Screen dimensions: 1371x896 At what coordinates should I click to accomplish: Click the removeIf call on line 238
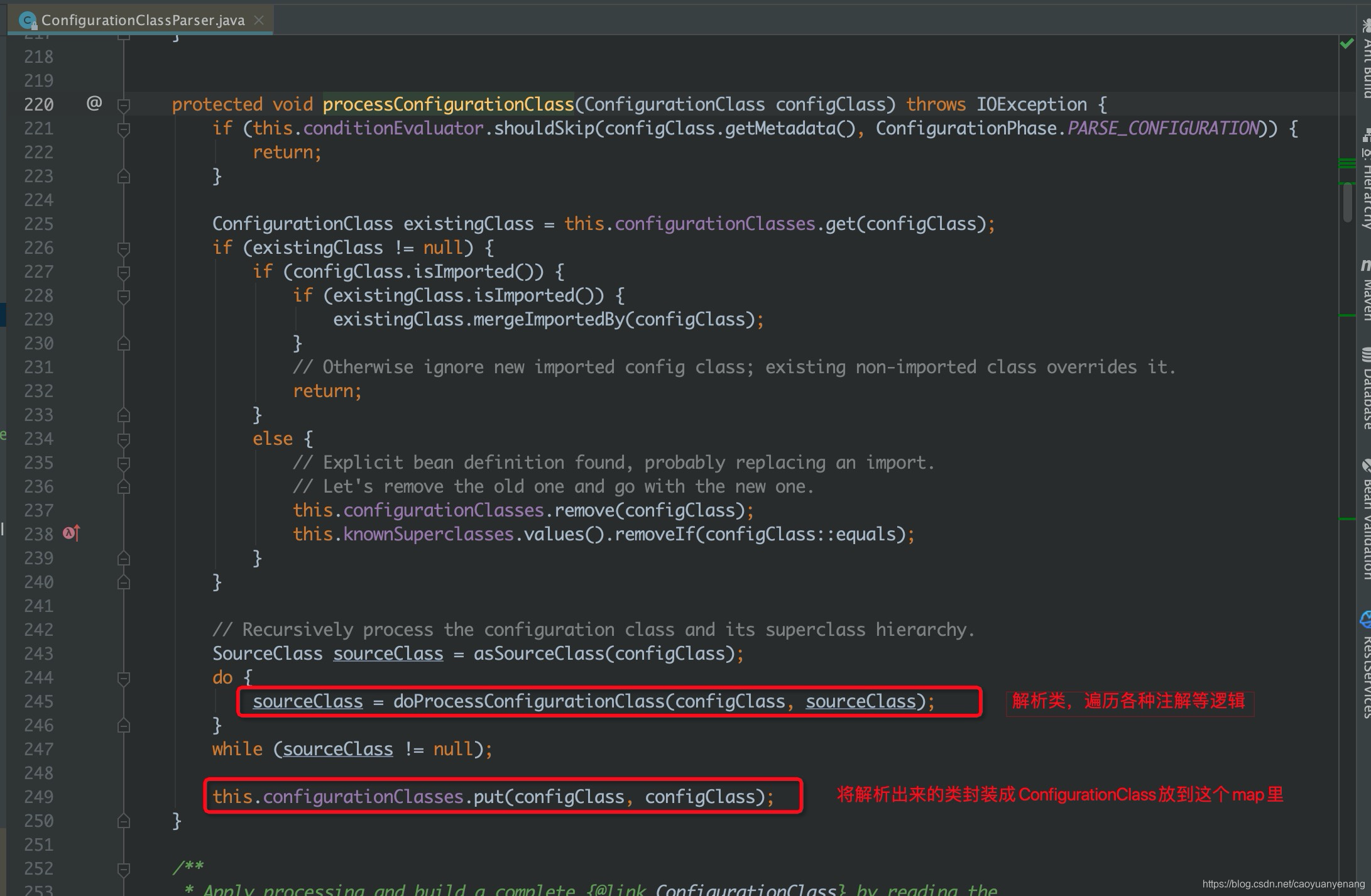tap(655, 534)
